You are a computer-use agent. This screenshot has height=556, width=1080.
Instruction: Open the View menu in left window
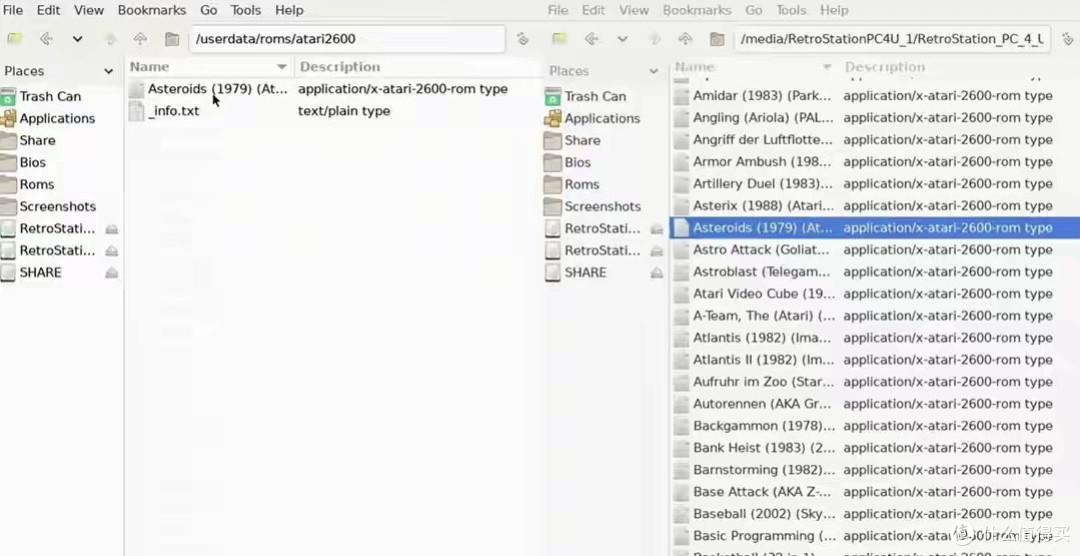click(x=89, y=10)
